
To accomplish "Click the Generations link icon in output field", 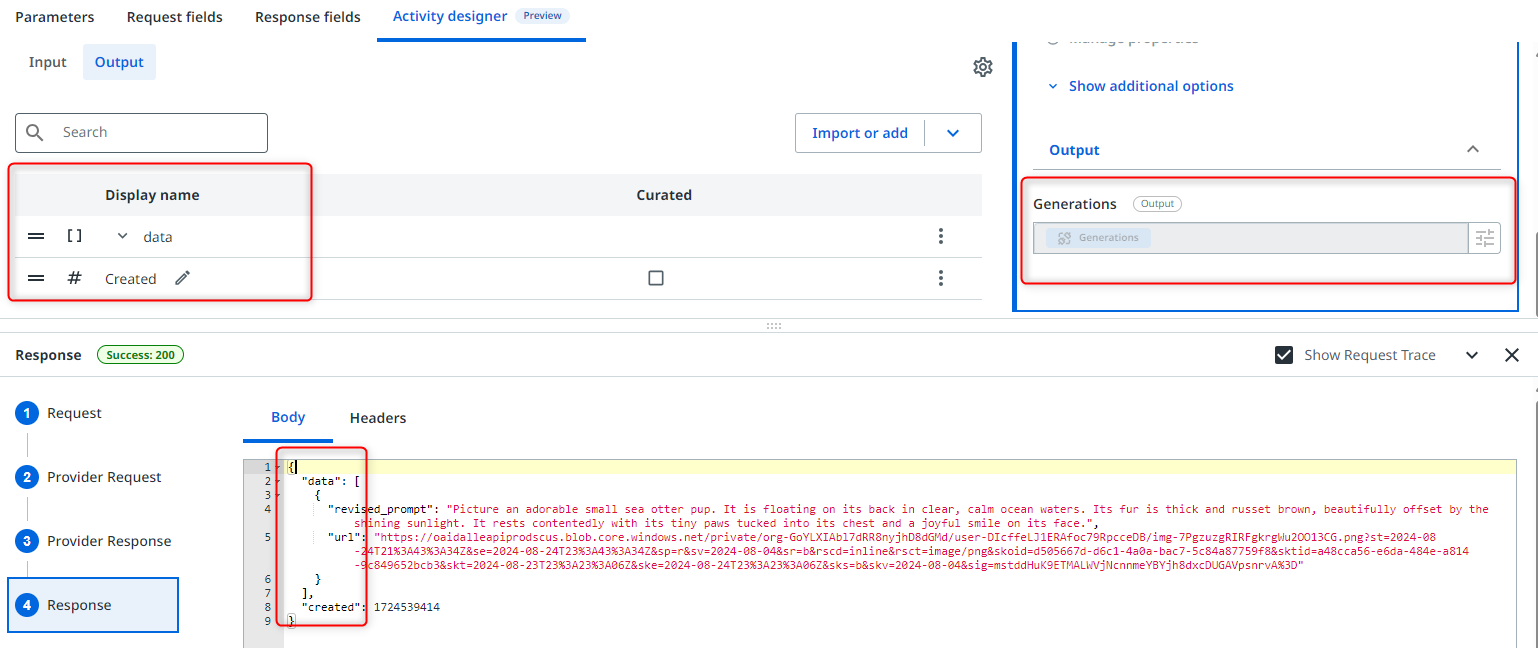I will [1064, 238].
